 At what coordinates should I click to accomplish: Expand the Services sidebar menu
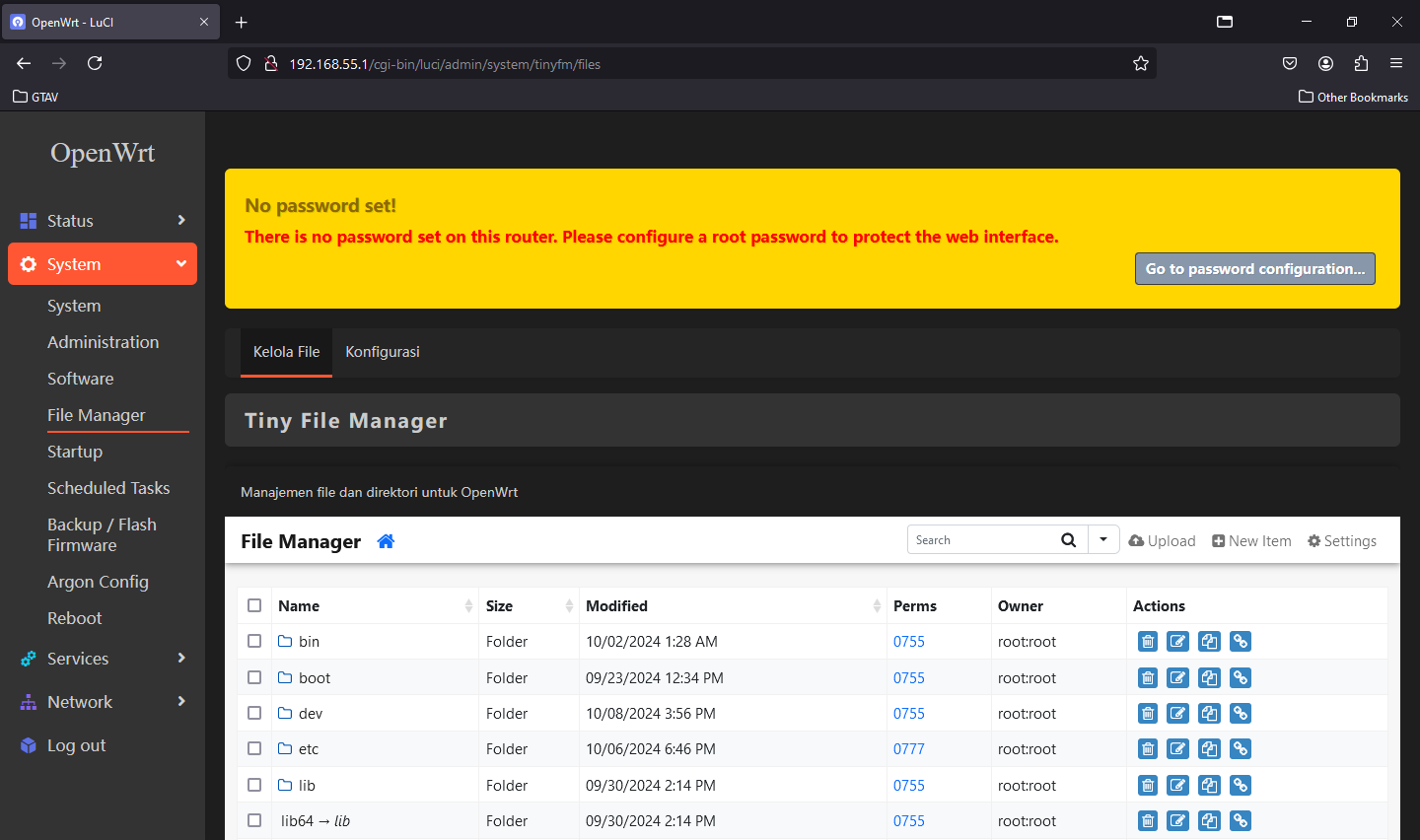point(103,659)
